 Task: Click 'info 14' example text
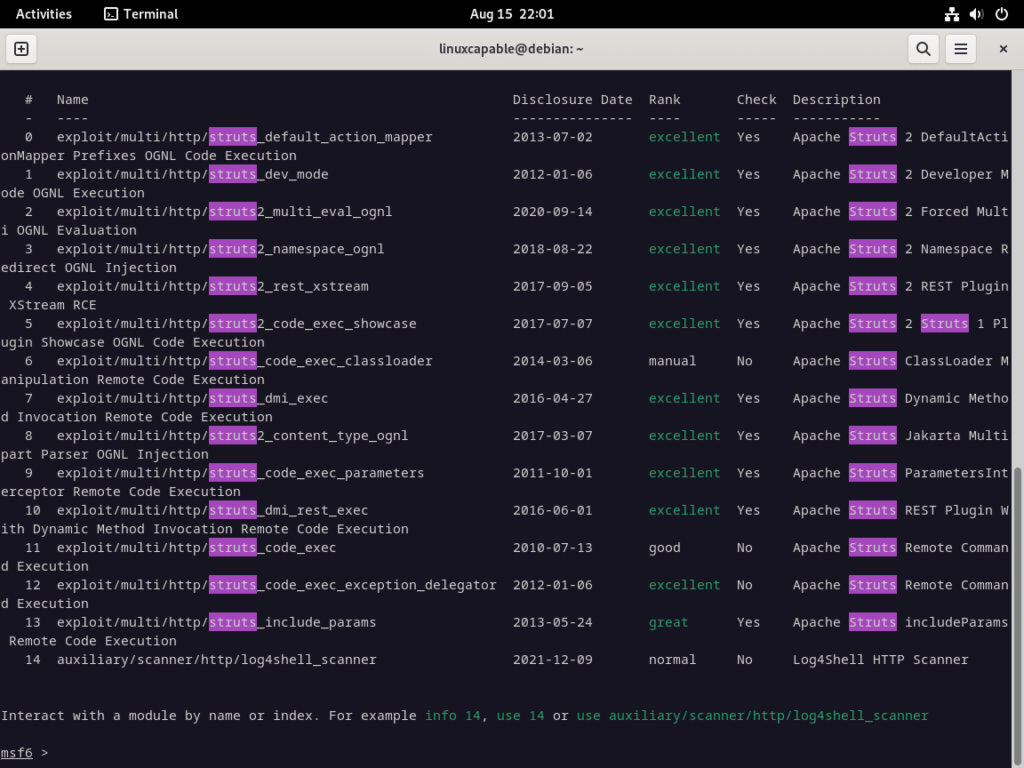coord(452,715)
